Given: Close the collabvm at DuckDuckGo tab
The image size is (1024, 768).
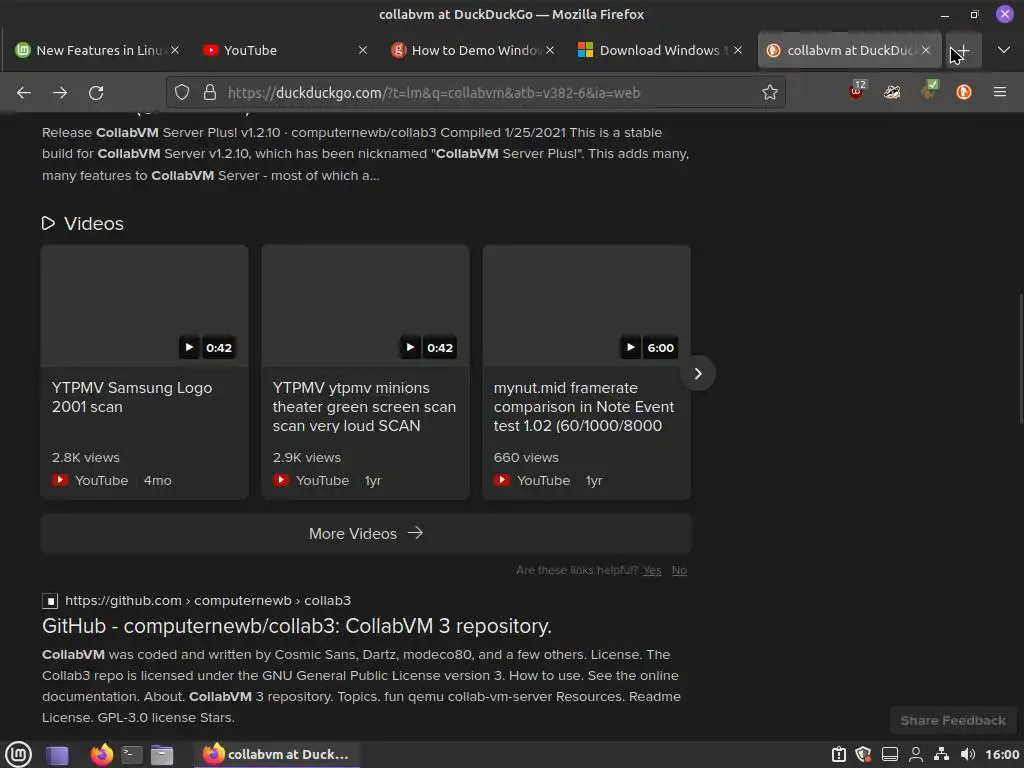Looking at the screenshot, I should click(x=926, y=50).
